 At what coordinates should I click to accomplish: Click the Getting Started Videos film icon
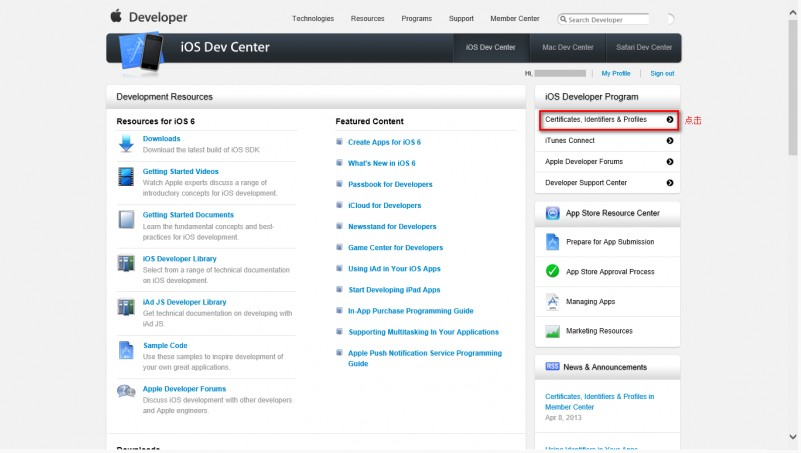(x=126, y=177)
